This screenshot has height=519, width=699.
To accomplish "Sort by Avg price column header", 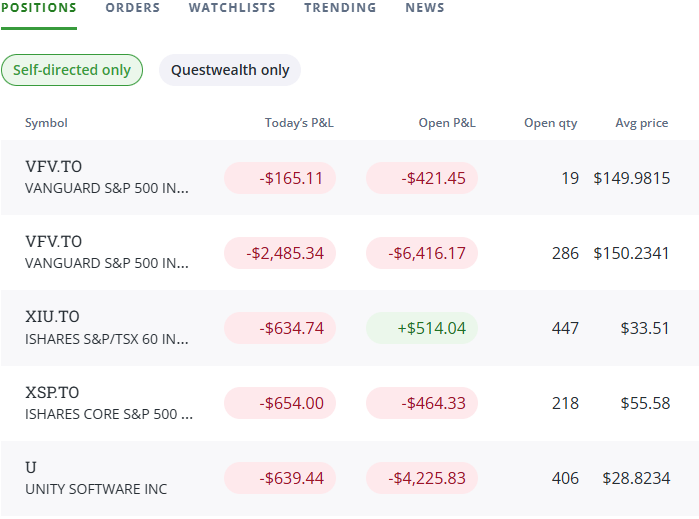I will (x=641, y=123).
